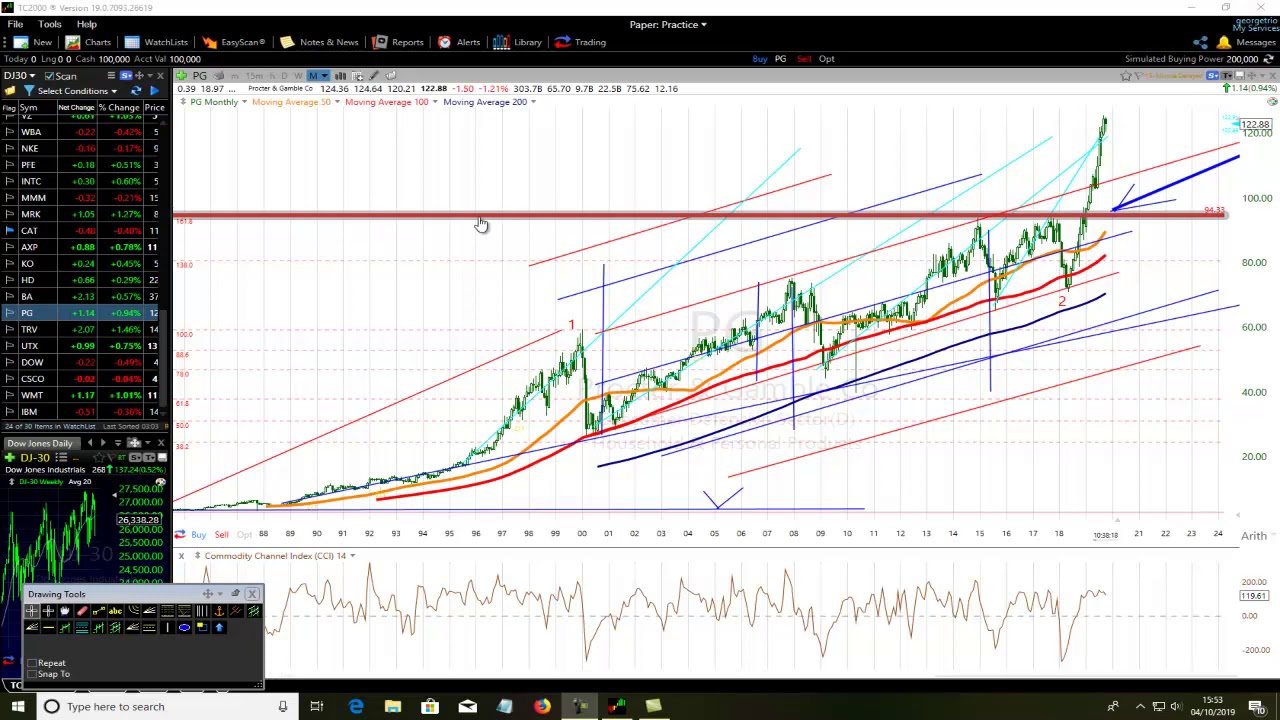Enable the Repeat checkbox

click(33, 663)
